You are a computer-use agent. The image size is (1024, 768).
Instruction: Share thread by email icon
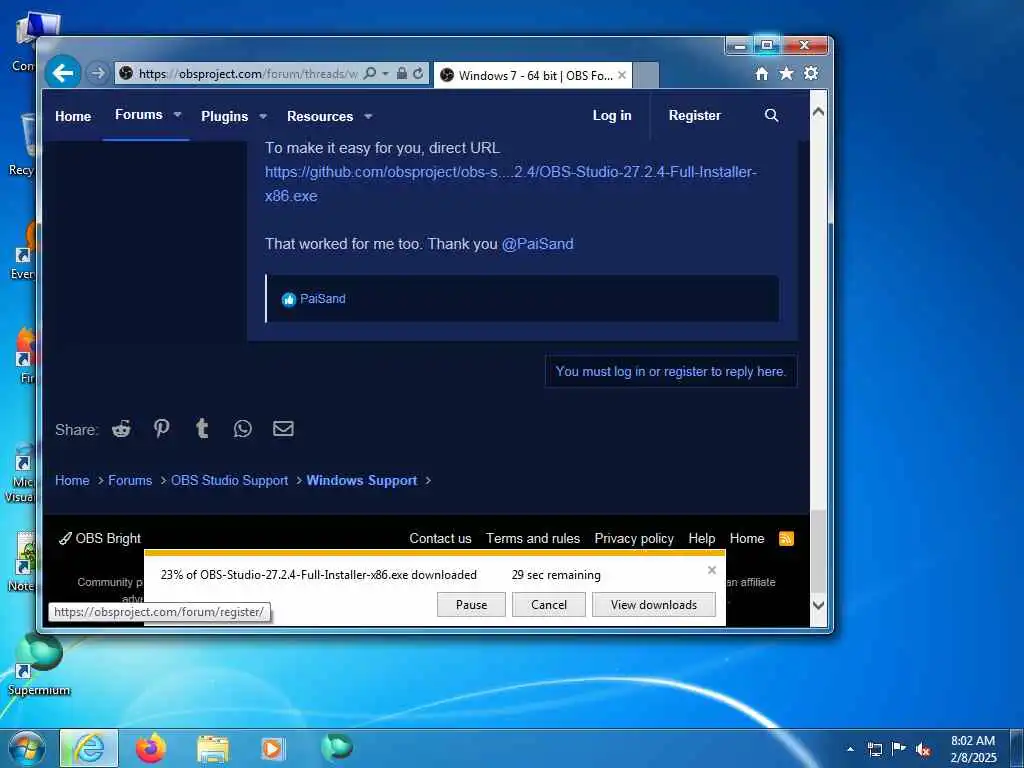click(x=283, y=428)
